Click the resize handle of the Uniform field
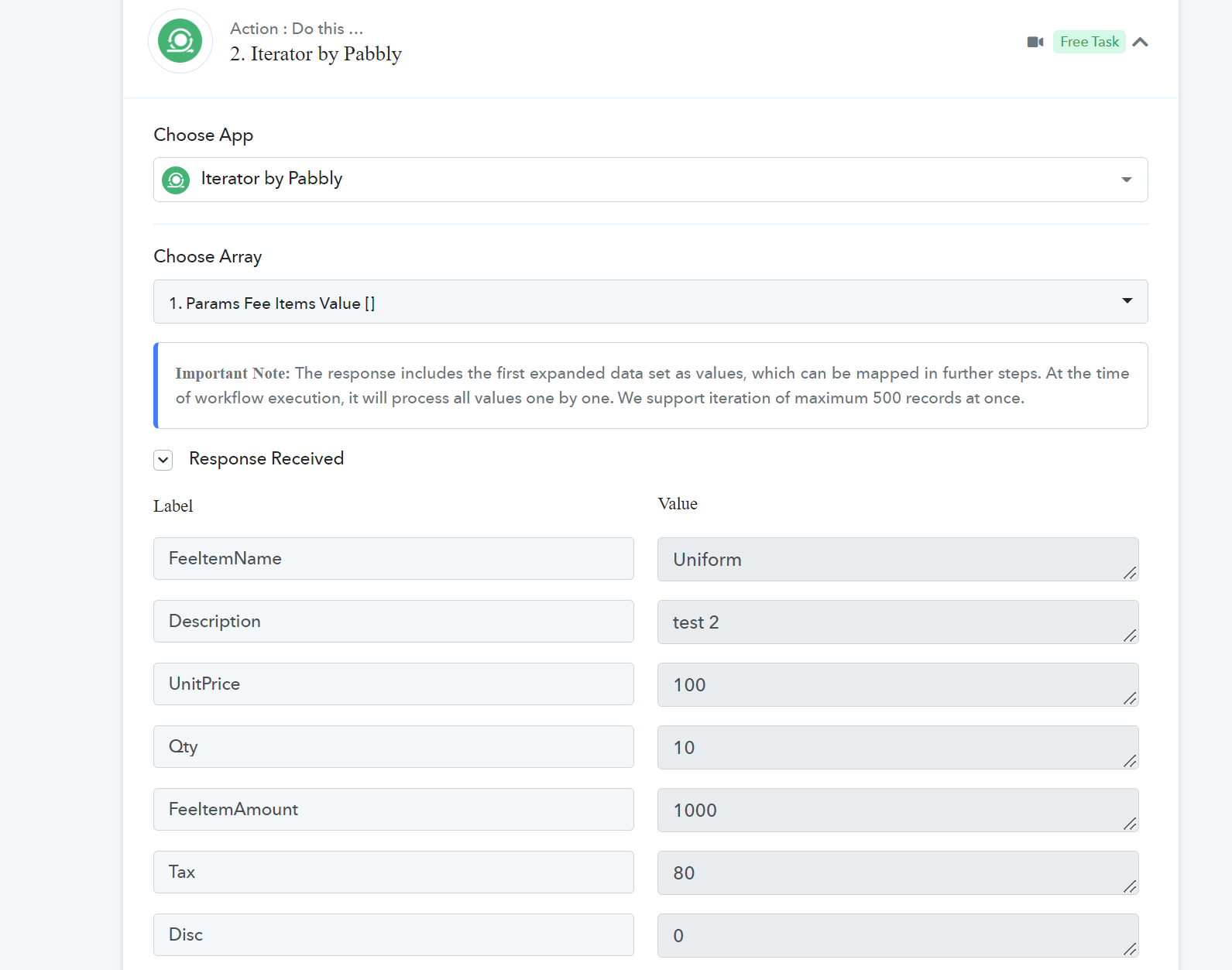Screen dimensions: 1232x970 [1131, 573]
